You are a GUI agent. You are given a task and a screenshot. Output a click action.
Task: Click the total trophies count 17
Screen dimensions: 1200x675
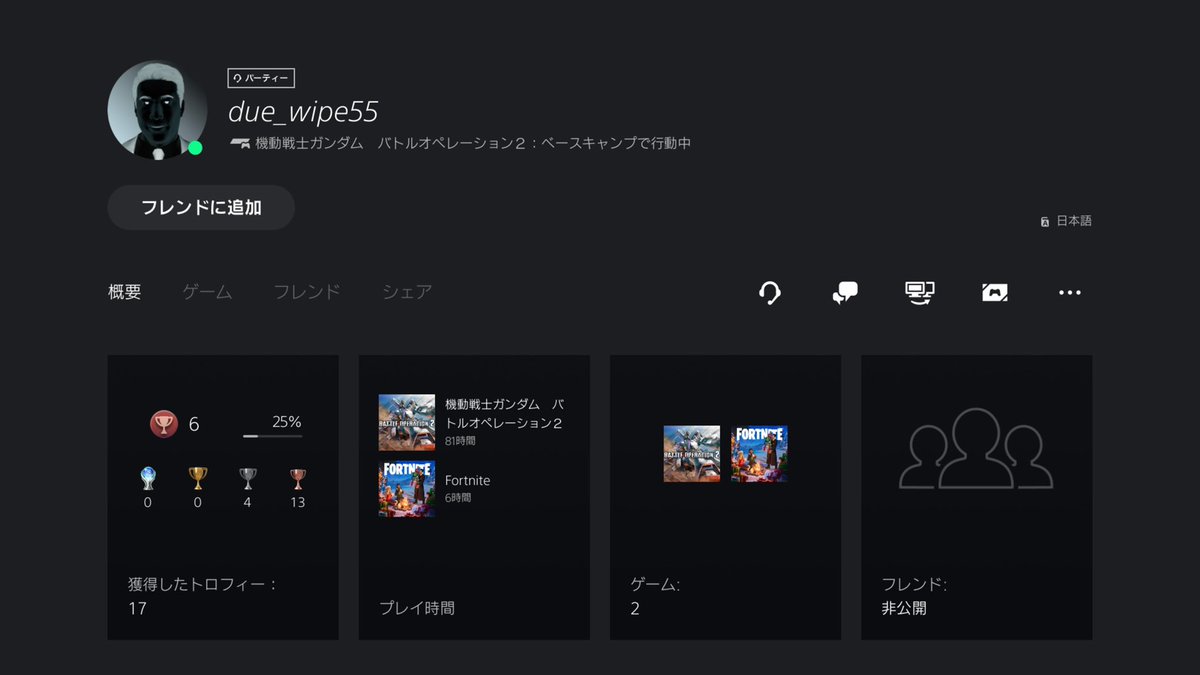click(x=137, y=608)
